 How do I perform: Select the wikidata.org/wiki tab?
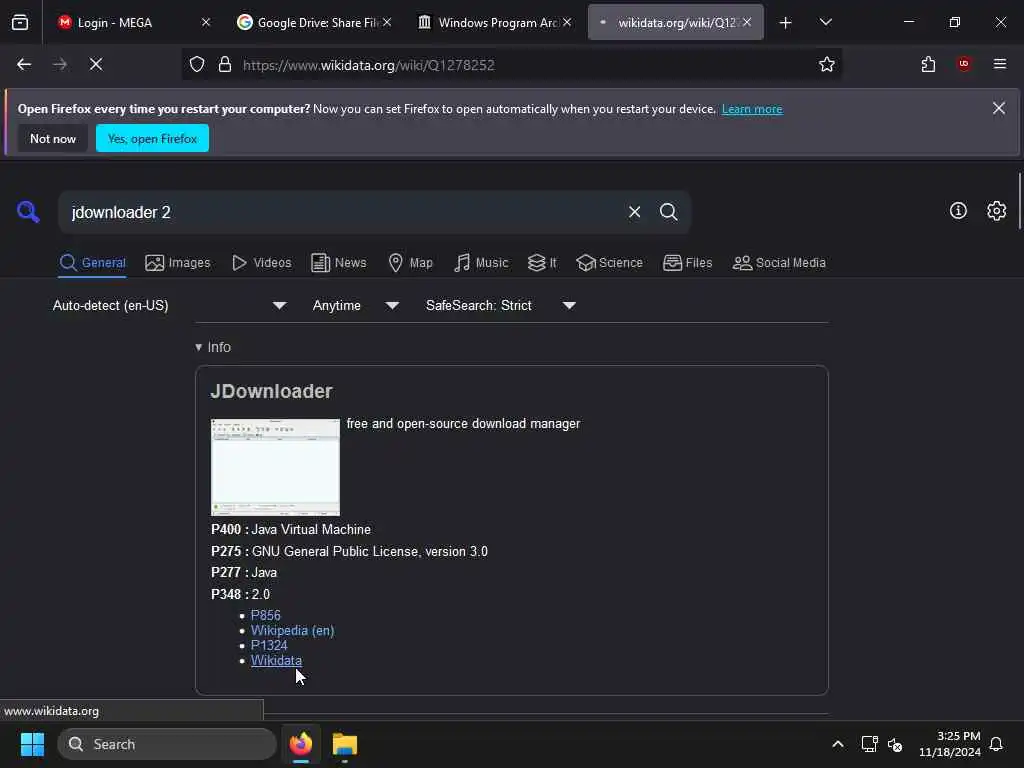[x=675, y=23]
